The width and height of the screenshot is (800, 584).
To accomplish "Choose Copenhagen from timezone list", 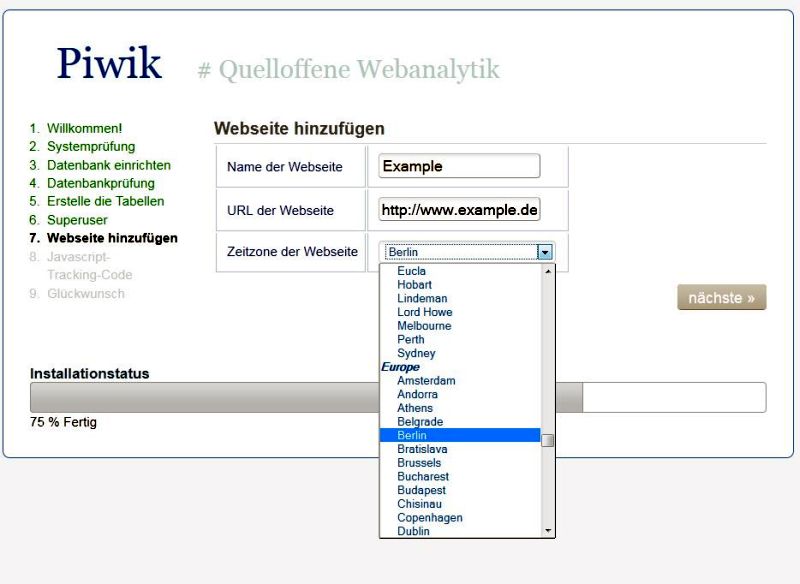I will tap(460, 518).
